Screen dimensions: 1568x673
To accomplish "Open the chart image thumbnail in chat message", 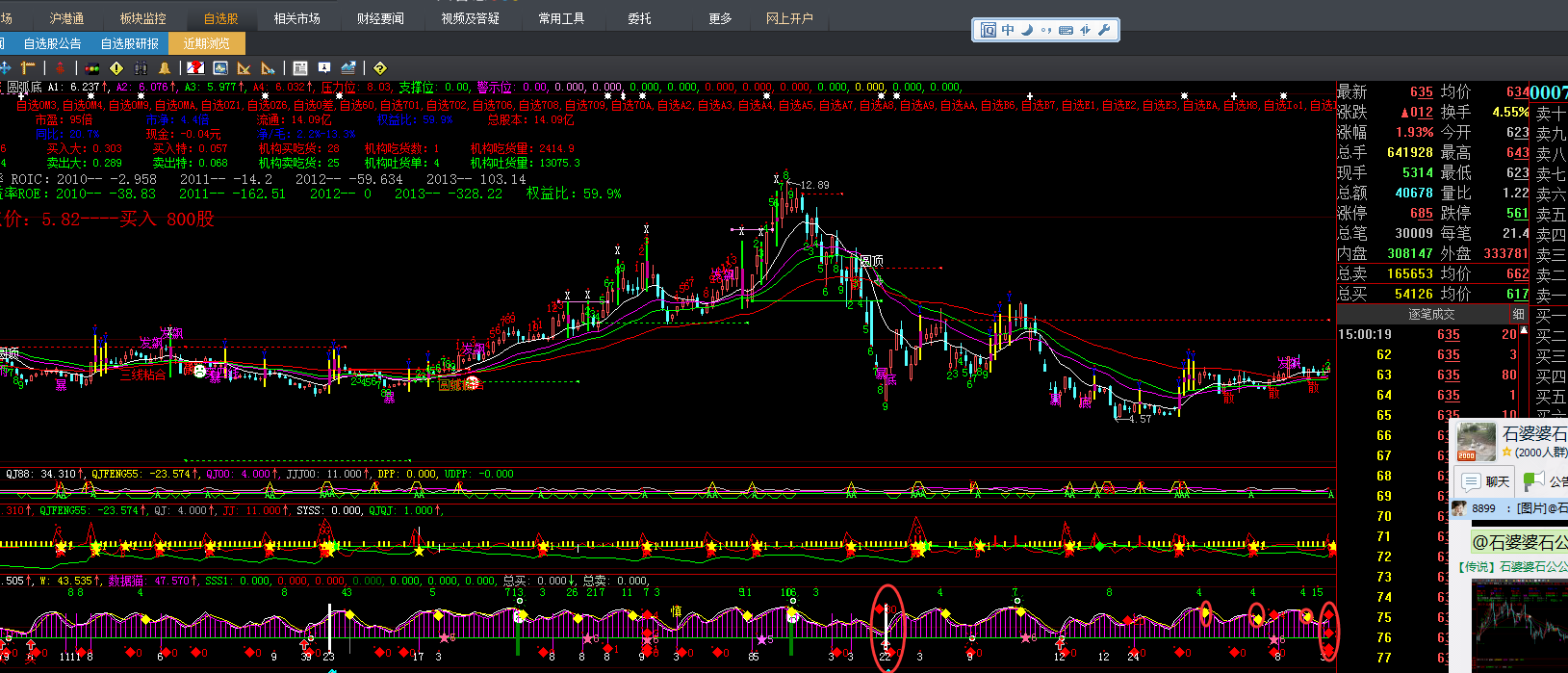I will [x=1519, y=626].
